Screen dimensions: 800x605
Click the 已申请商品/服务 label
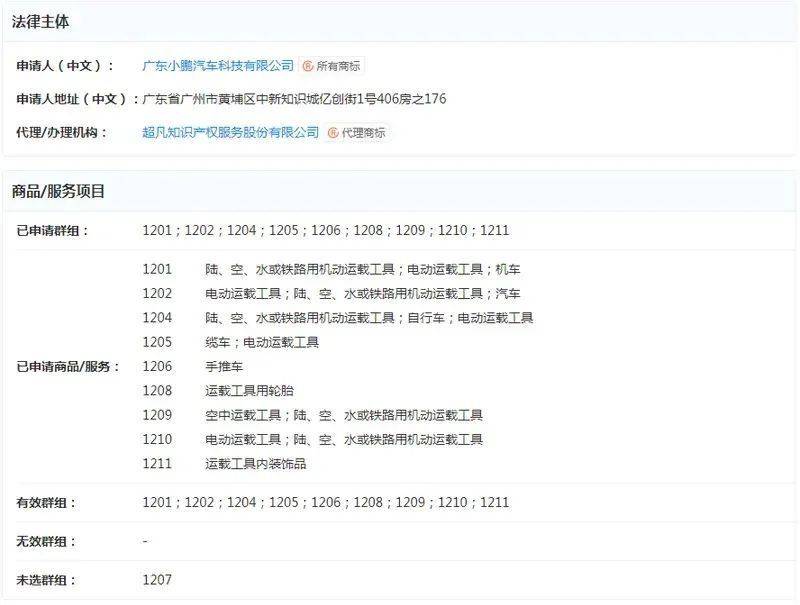[x=68, y=366]
